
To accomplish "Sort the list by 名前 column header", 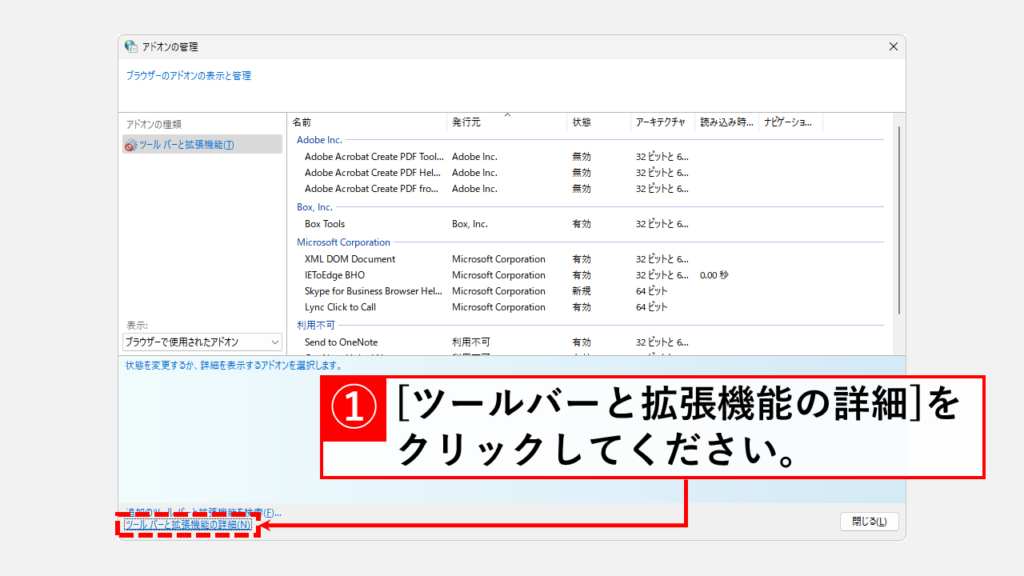I will [x=366, y=122].
